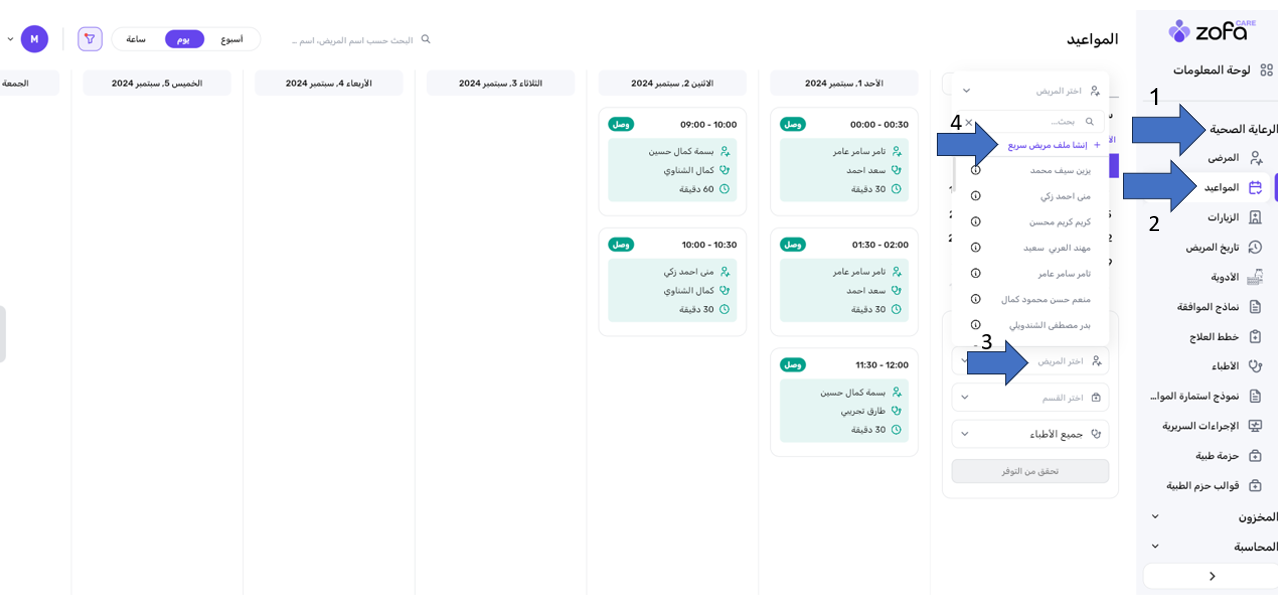Open the اختر القسم department dropdown
Viewport: 1278px width, 602px height.
coord(1030,397)
